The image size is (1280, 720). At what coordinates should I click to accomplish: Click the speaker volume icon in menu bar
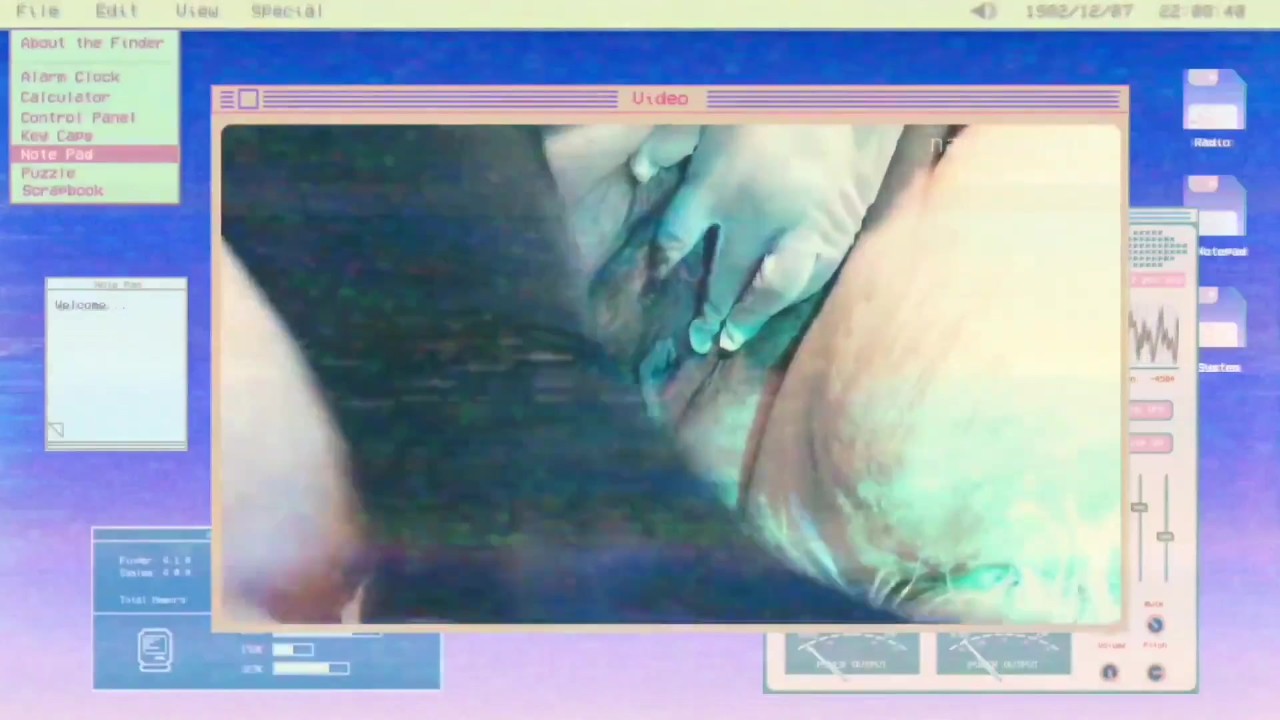coord(985,11)
